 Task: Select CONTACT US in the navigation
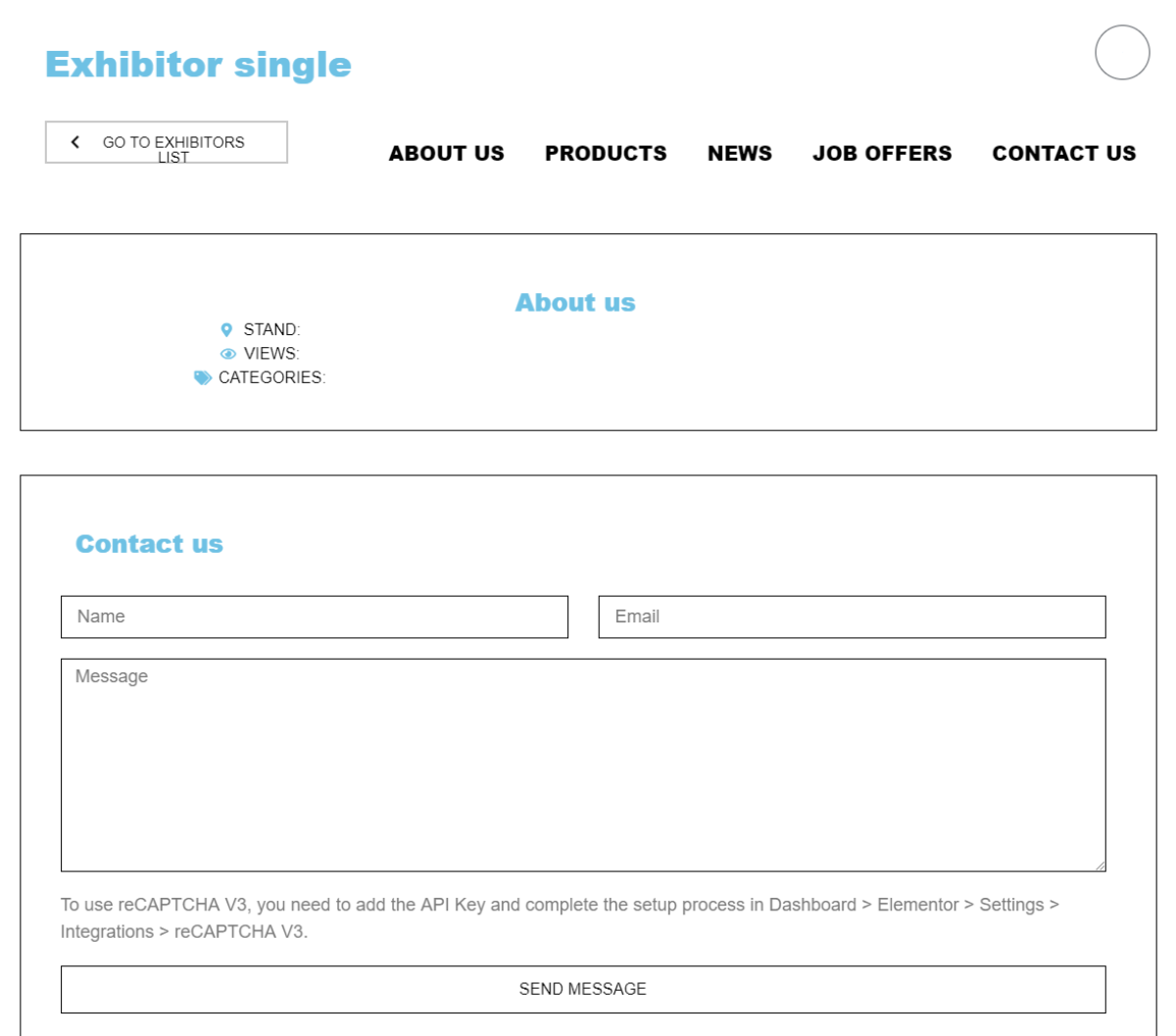1064,154
